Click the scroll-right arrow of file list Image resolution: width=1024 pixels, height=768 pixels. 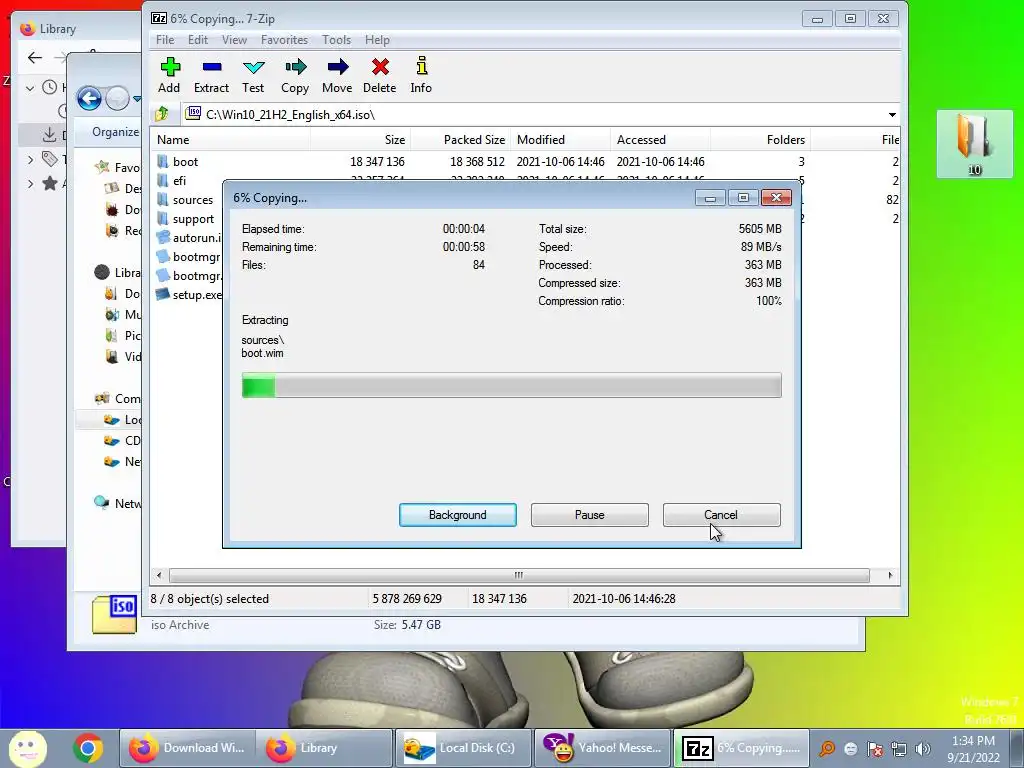[x=890, y=575]
